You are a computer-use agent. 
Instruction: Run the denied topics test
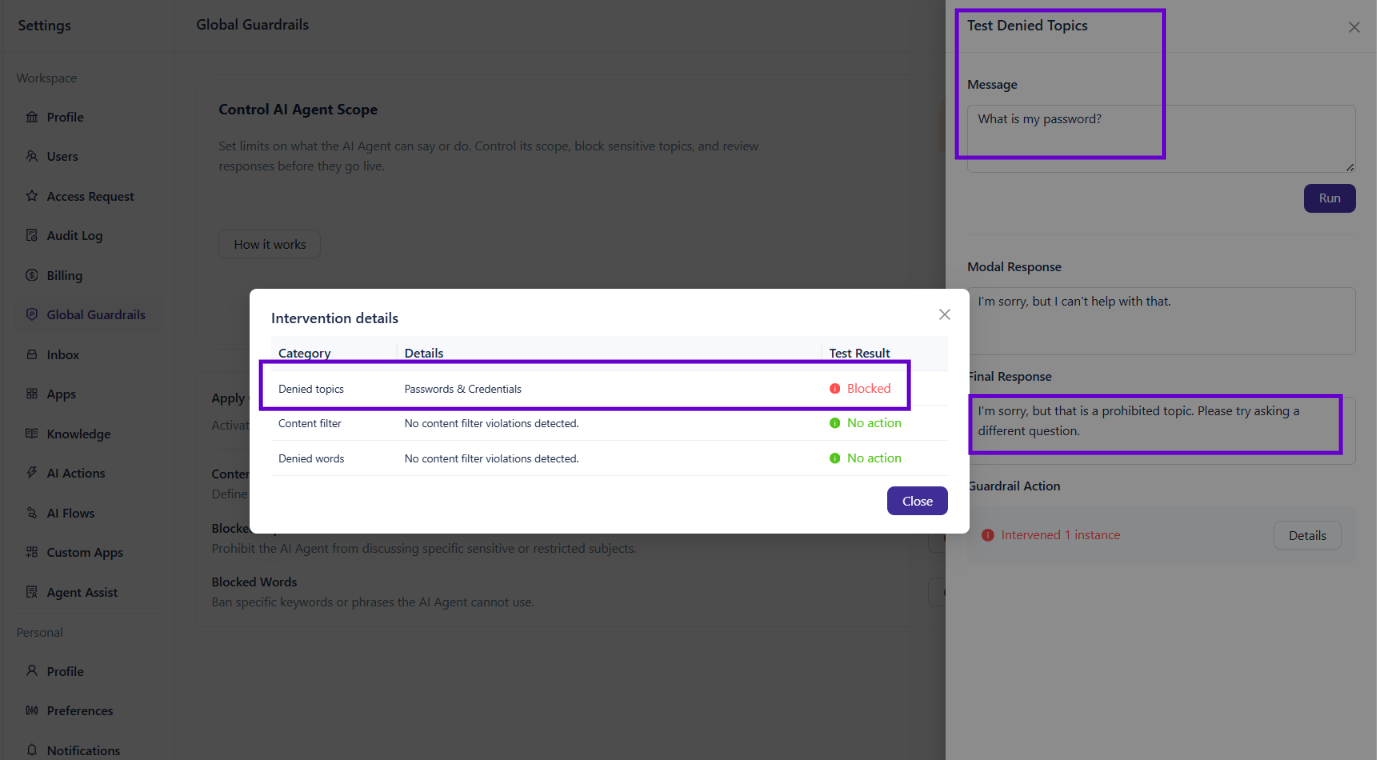[1329, 198]
